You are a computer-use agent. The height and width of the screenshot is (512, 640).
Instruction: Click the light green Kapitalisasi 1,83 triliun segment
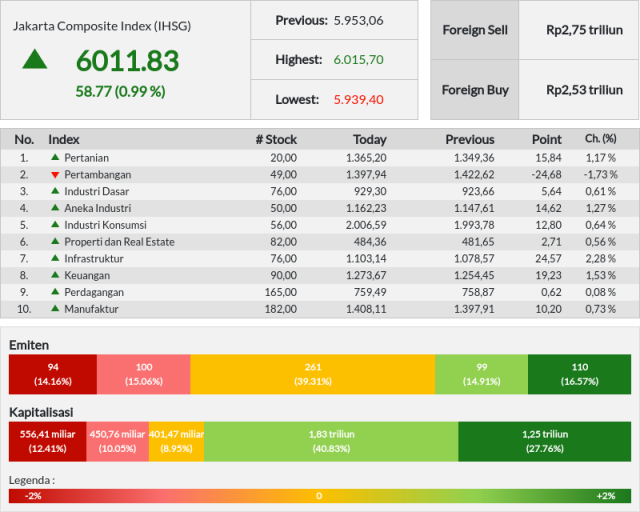tap(331, 441)
